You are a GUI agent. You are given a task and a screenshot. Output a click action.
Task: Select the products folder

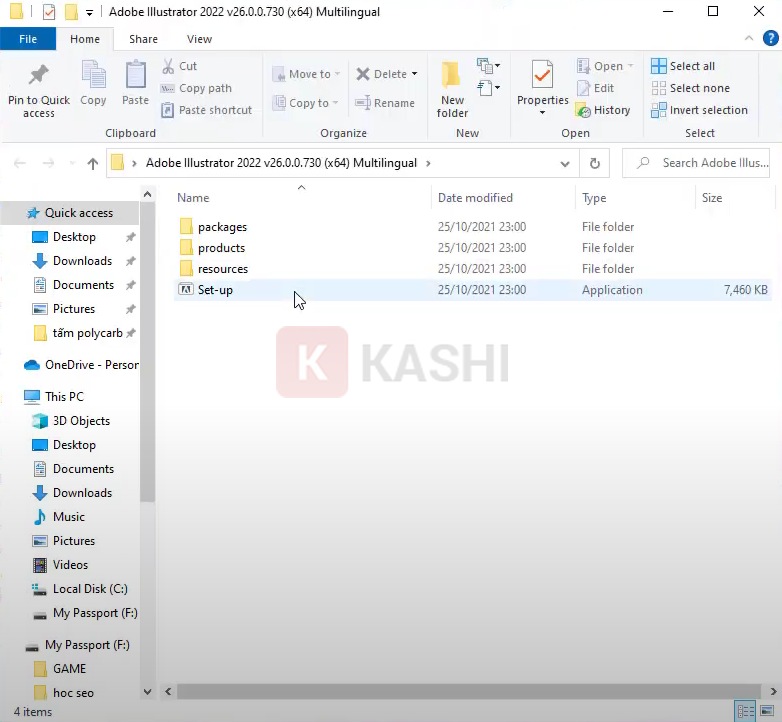click(x=221, y=248)
